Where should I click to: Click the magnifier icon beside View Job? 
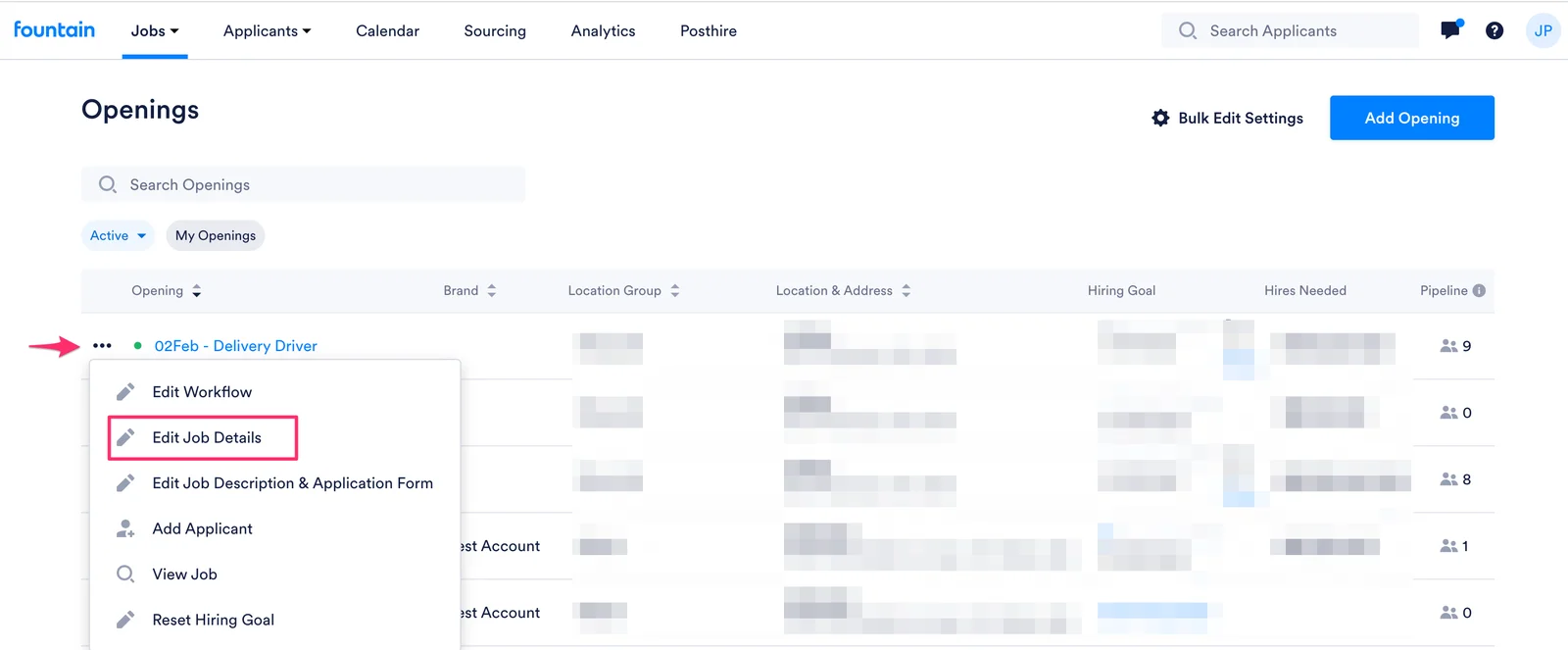(x=125, y=575)
